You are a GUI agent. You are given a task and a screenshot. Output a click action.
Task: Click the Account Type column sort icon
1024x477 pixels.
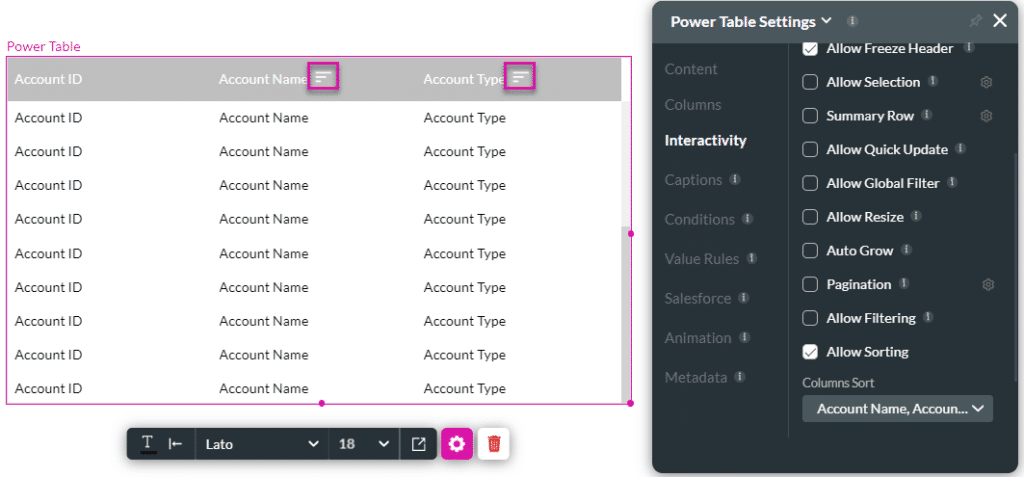(519, 77)
